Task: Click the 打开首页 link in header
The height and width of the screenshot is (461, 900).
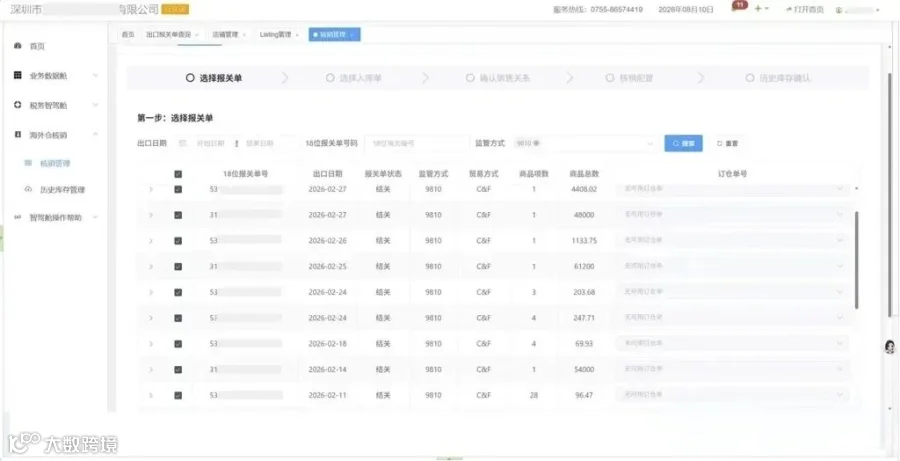Action: pyautogui.click(x=805, y=9)
